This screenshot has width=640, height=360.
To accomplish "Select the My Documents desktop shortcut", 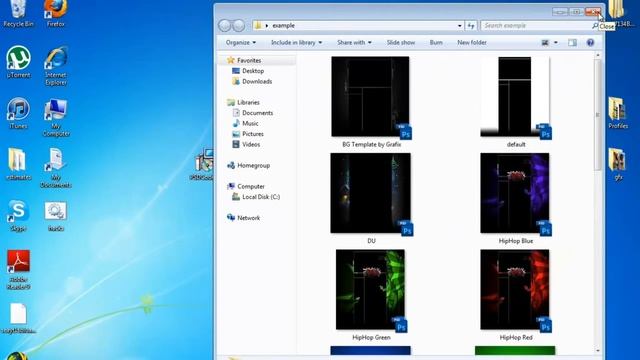I will (x=56, y=168).
